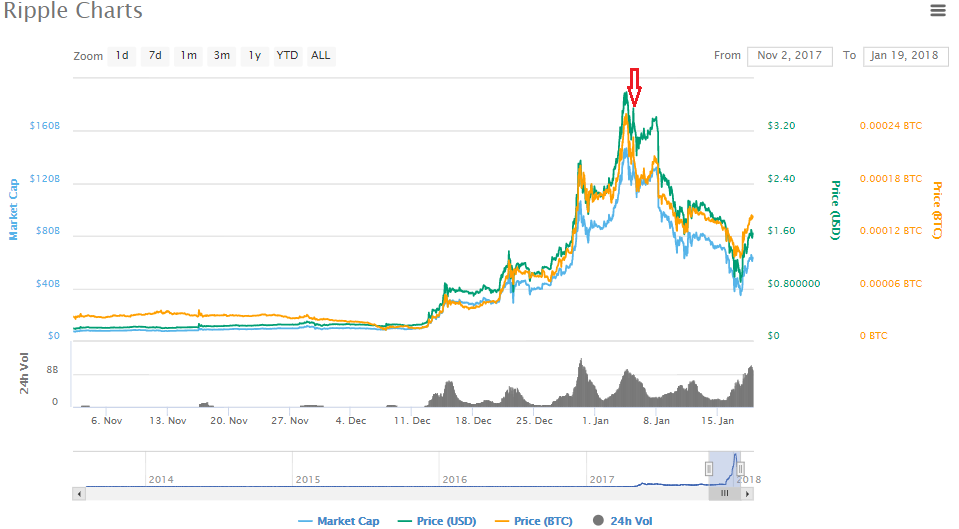The width and height of the screenshot is (959, 529).
Task: Set zoom range to 1d
Action: (122, 56)
